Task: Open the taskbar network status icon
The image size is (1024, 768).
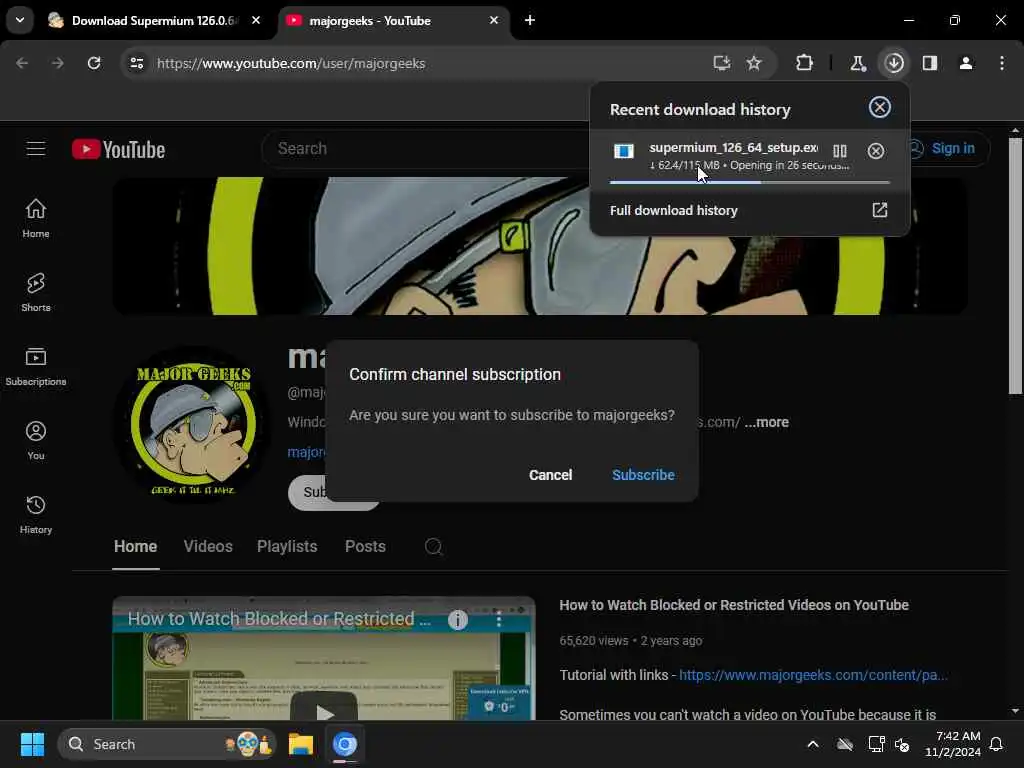Action: click(x=876, y=744)
